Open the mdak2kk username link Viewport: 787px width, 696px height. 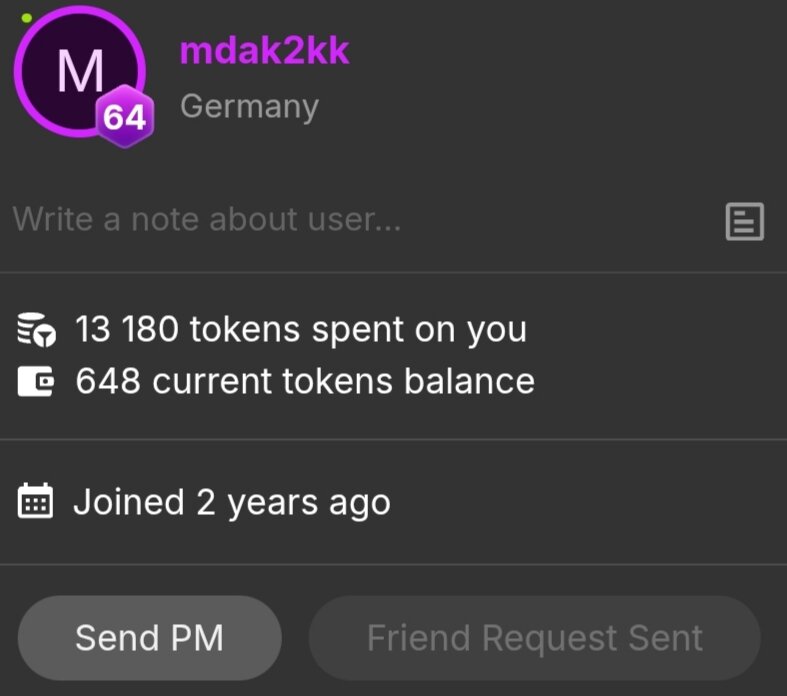click(264, 50)
